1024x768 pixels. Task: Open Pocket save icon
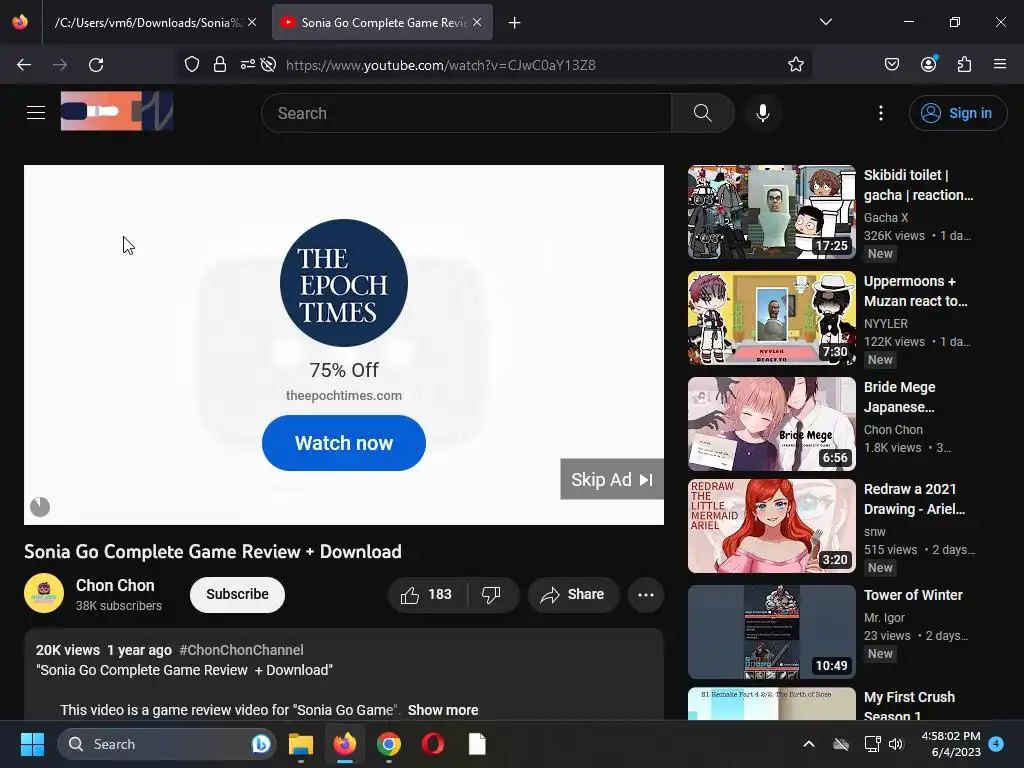tap(892, 65)
